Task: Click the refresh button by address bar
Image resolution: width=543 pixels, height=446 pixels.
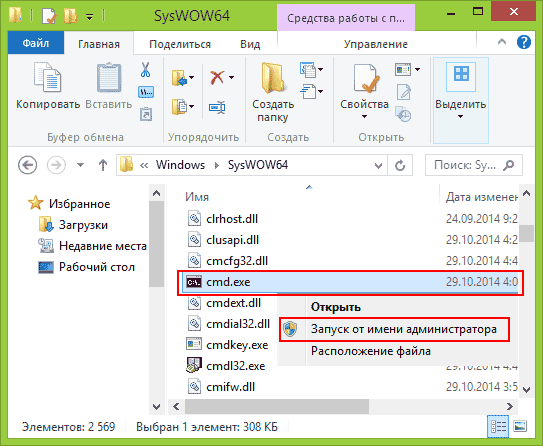Action: (400, 166)
